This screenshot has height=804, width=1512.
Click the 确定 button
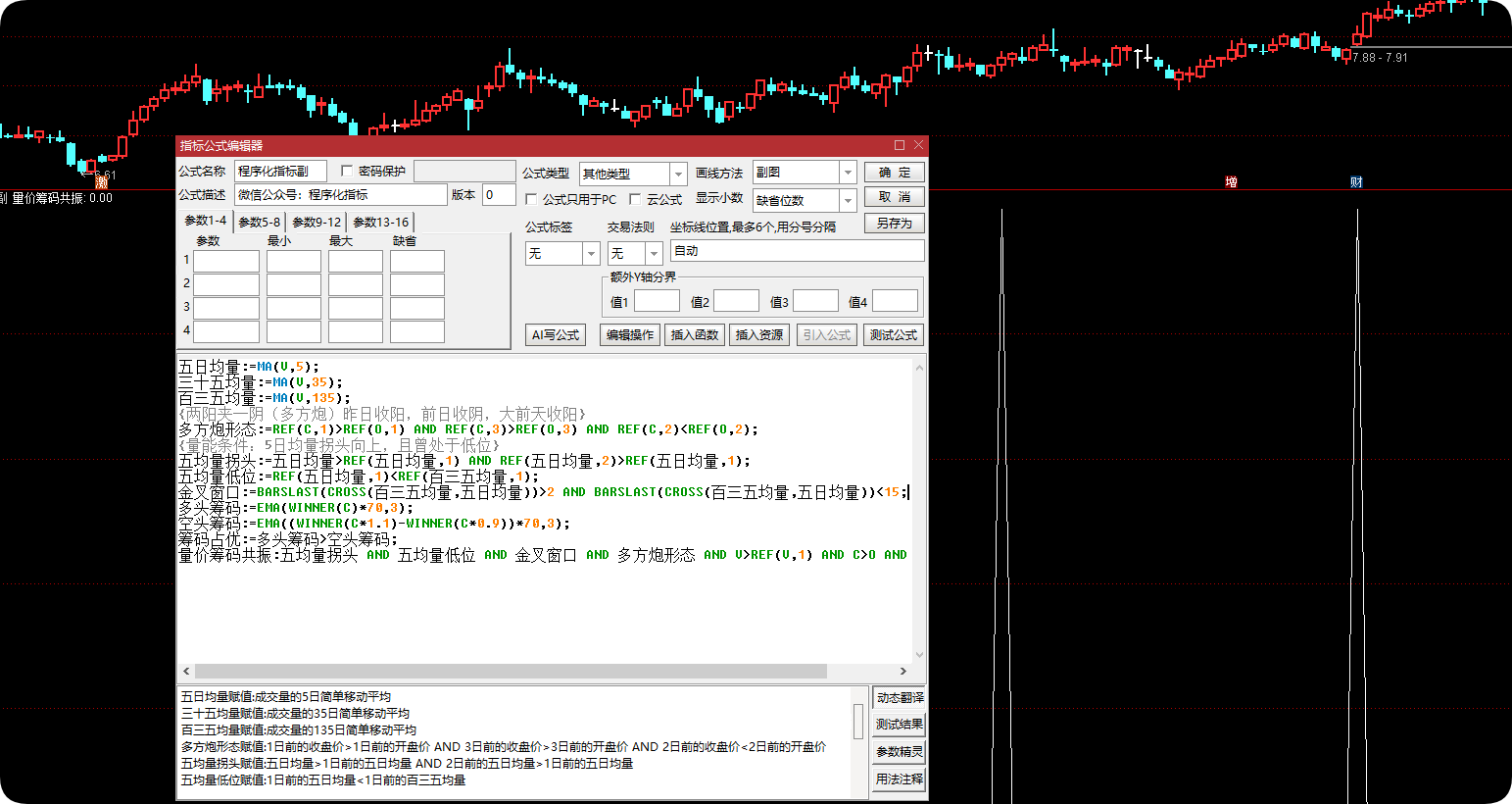tap(895, 173)
